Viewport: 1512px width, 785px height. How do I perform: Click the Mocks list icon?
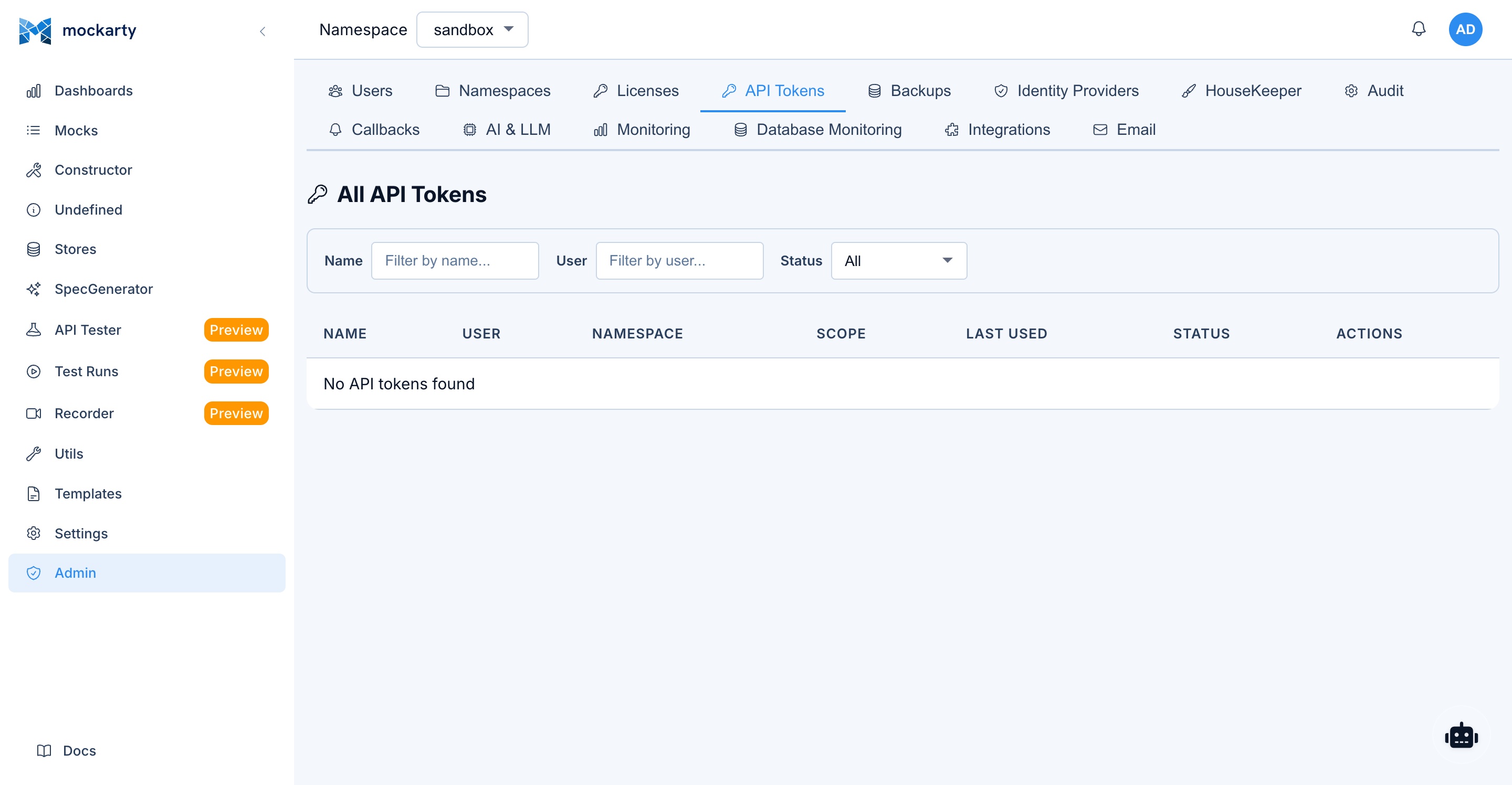(34, 130)
